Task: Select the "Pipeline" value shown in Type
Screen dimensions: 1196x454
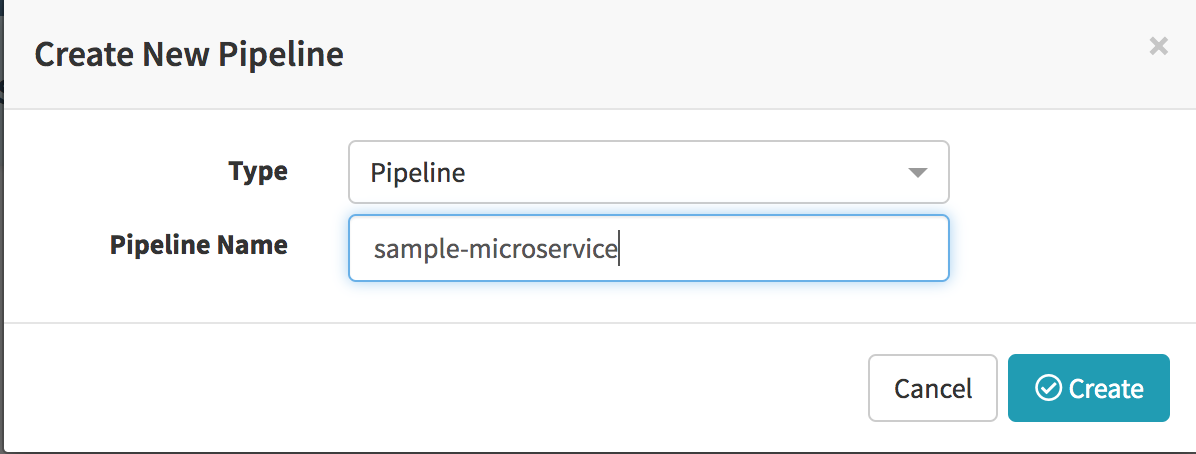Action: (418, 173)
